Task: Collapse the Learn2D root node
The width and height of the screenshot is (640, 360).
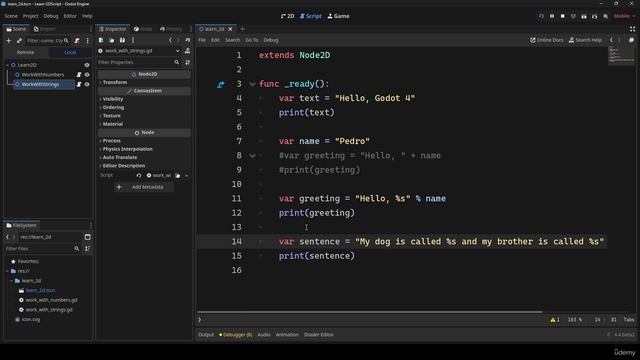Action: point(7,65)
